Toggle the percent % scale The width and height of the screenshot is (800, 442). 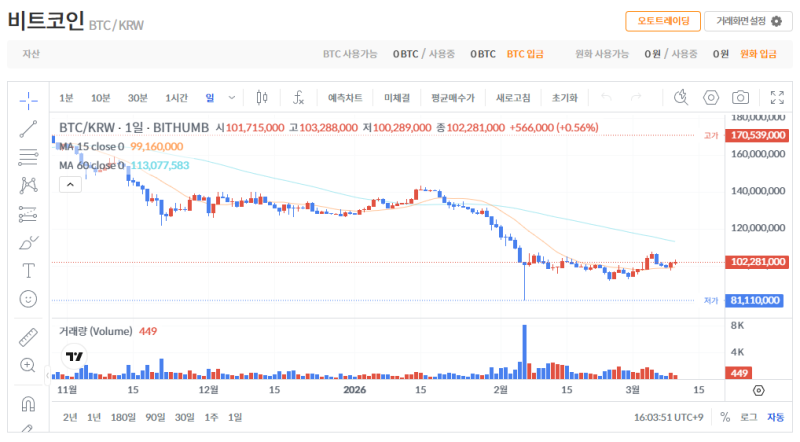pyautogui.click(x=725, y=418)
